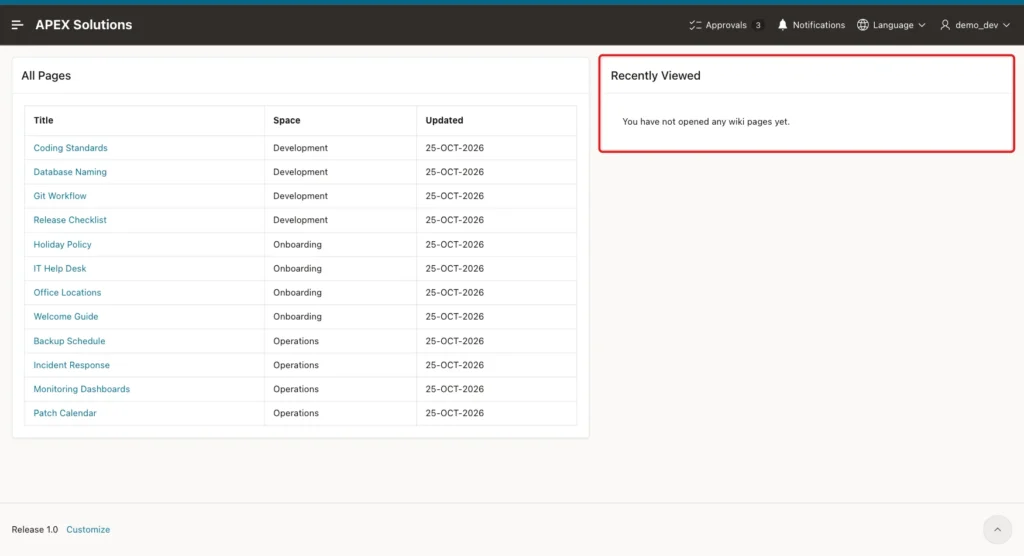Click the Release 1.0 footer text
This screenshot has height=556, width=1024.
(x=35, y=530)
